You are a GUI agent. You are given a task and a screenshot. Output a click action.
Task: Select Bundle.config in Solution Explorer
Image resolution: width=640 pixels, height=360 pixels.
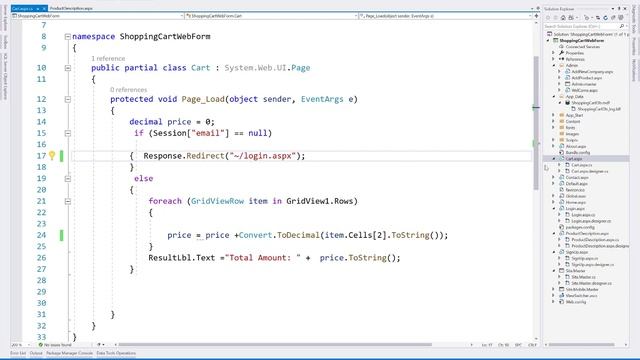[x=578, y=153]
